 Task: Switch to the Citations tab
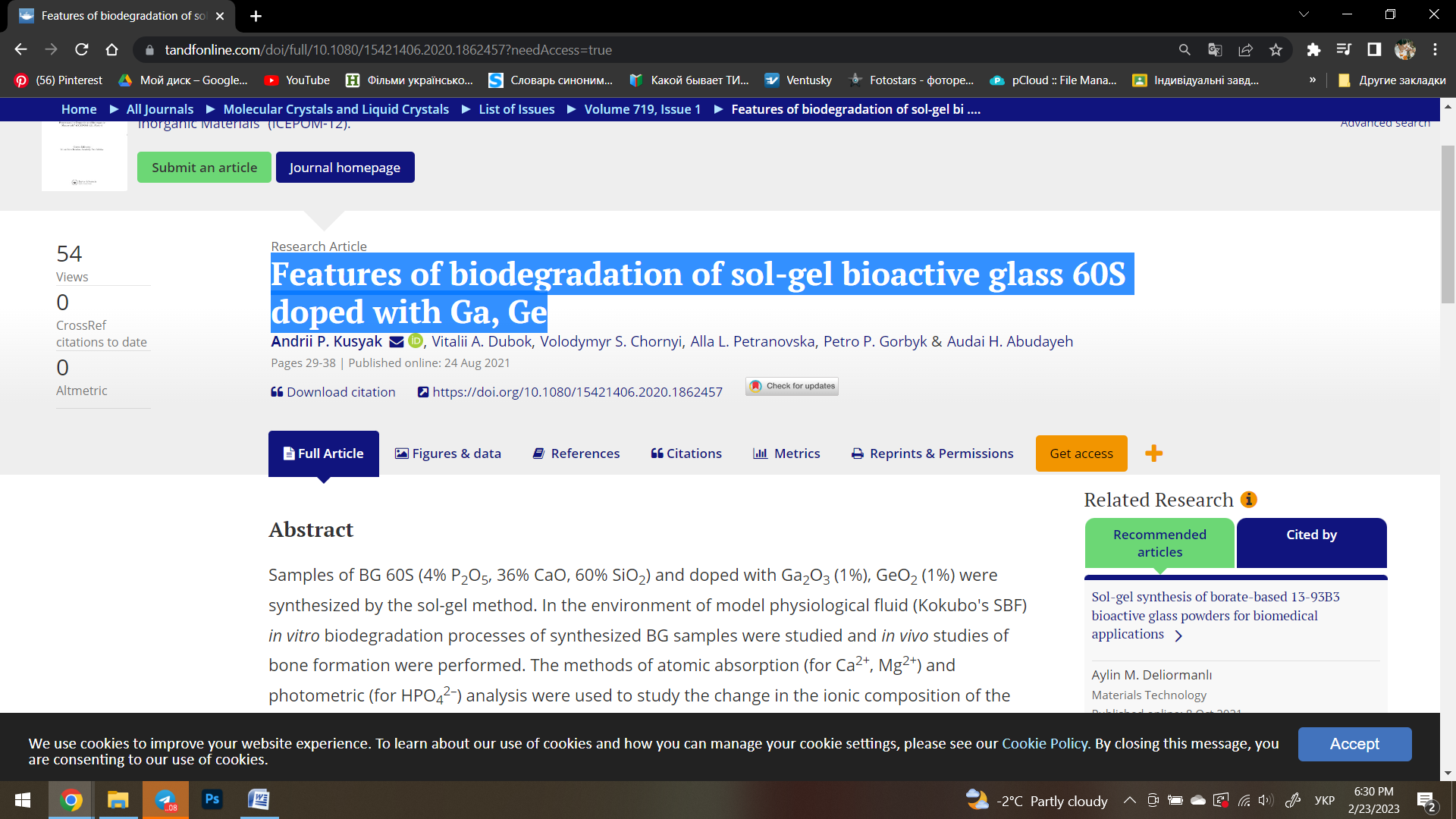pyautogui.click(x=686, y=453)
